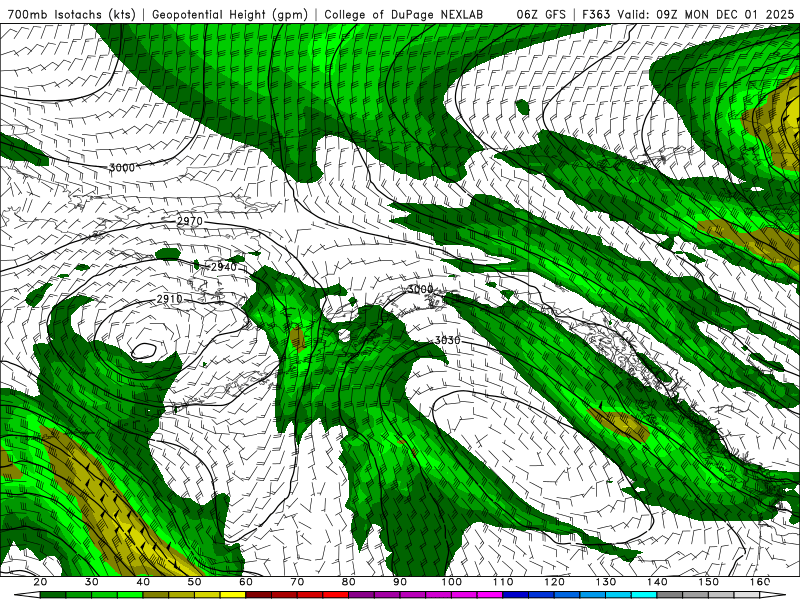The height and width of the screenshot is (600, 800).
Task: Click the 30 value on the color scale
Action: (92, 582)
